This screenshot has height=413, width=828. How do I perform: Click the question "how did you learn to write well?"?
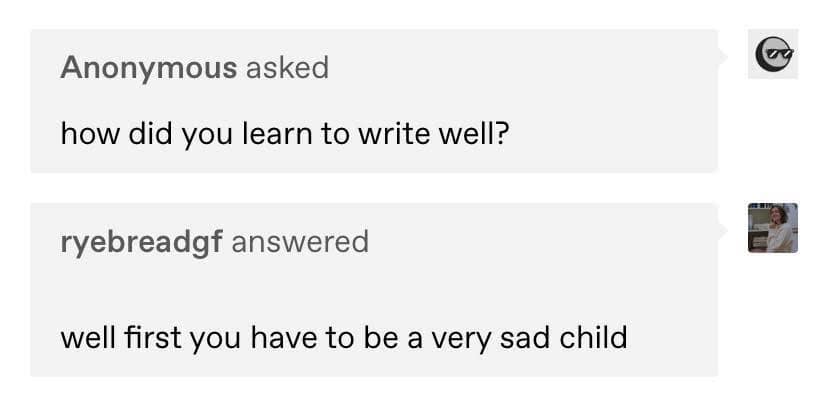285,133
